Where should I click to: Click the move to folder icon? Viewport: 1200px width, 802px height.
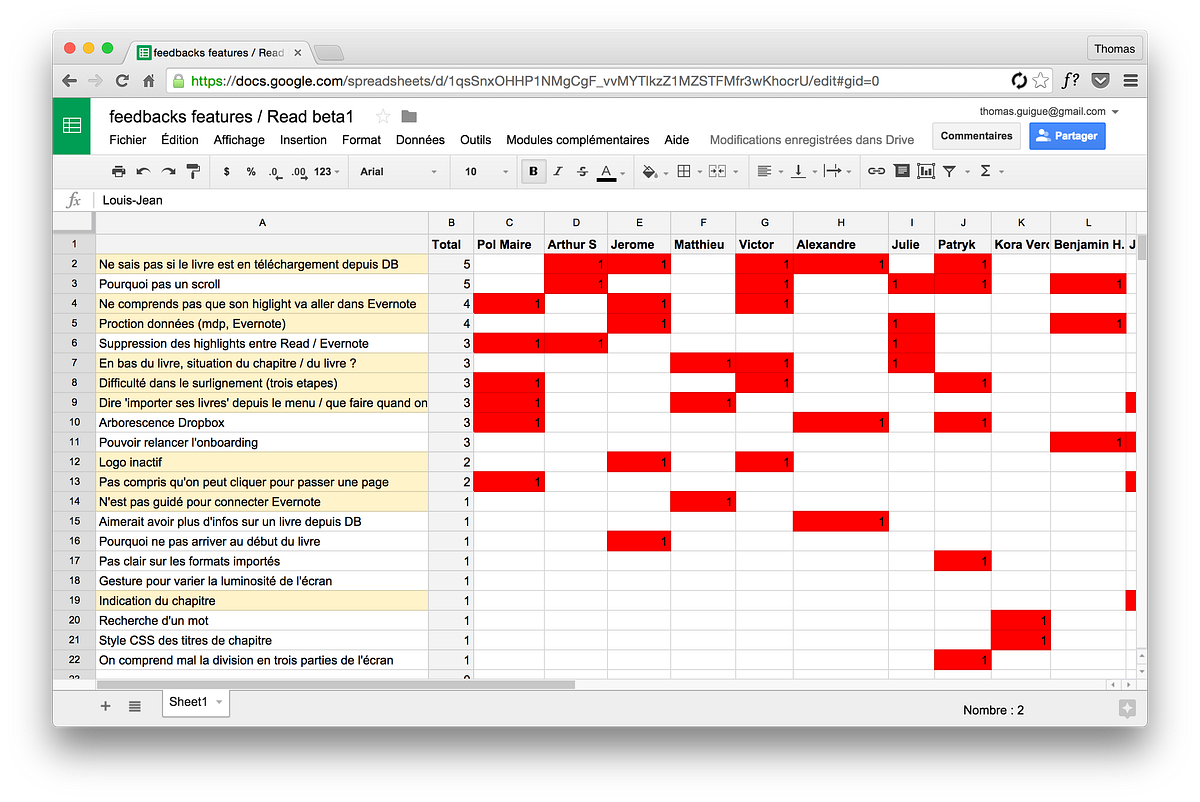[x=409, y=116]
